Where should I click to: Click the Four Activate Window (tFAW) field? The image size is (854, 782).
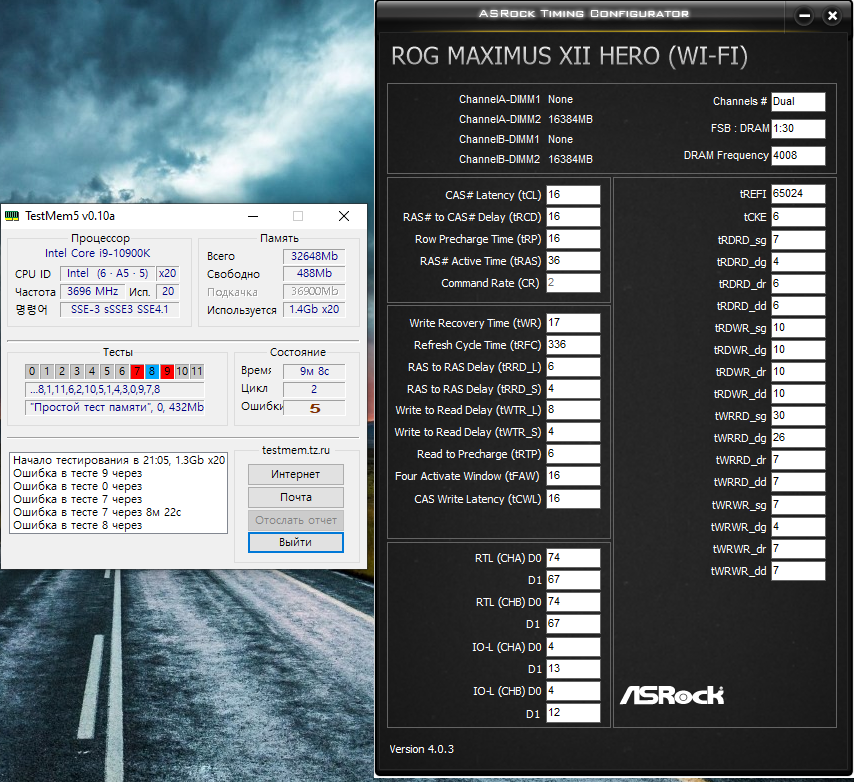coord(573,476)
